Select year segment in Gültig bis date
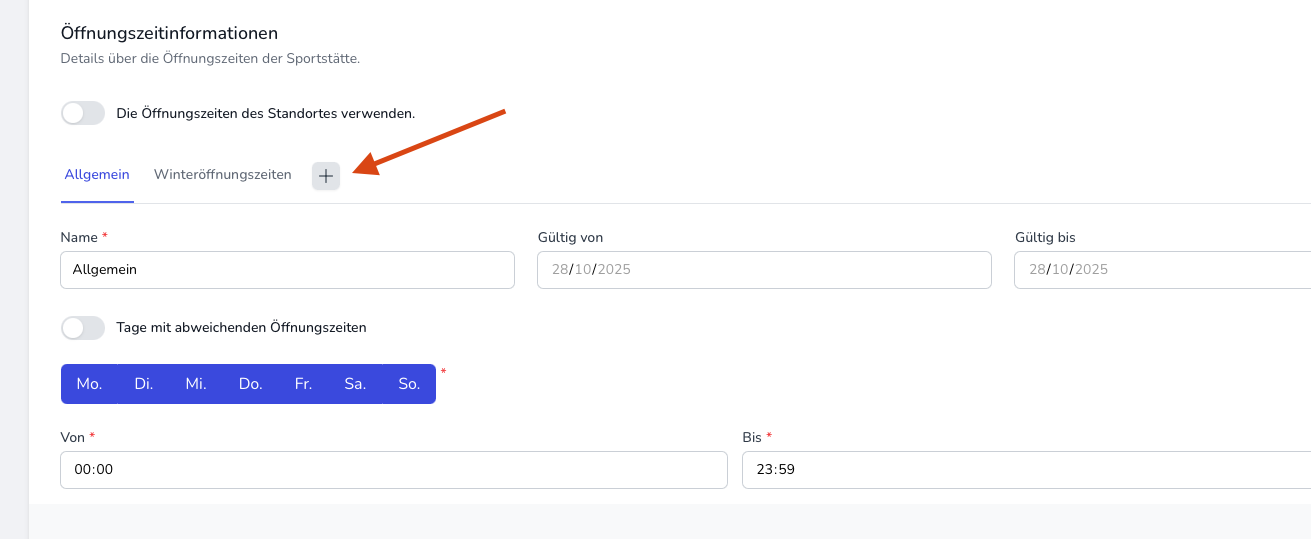This screenshot has width=1311, height=539. 1091,270
